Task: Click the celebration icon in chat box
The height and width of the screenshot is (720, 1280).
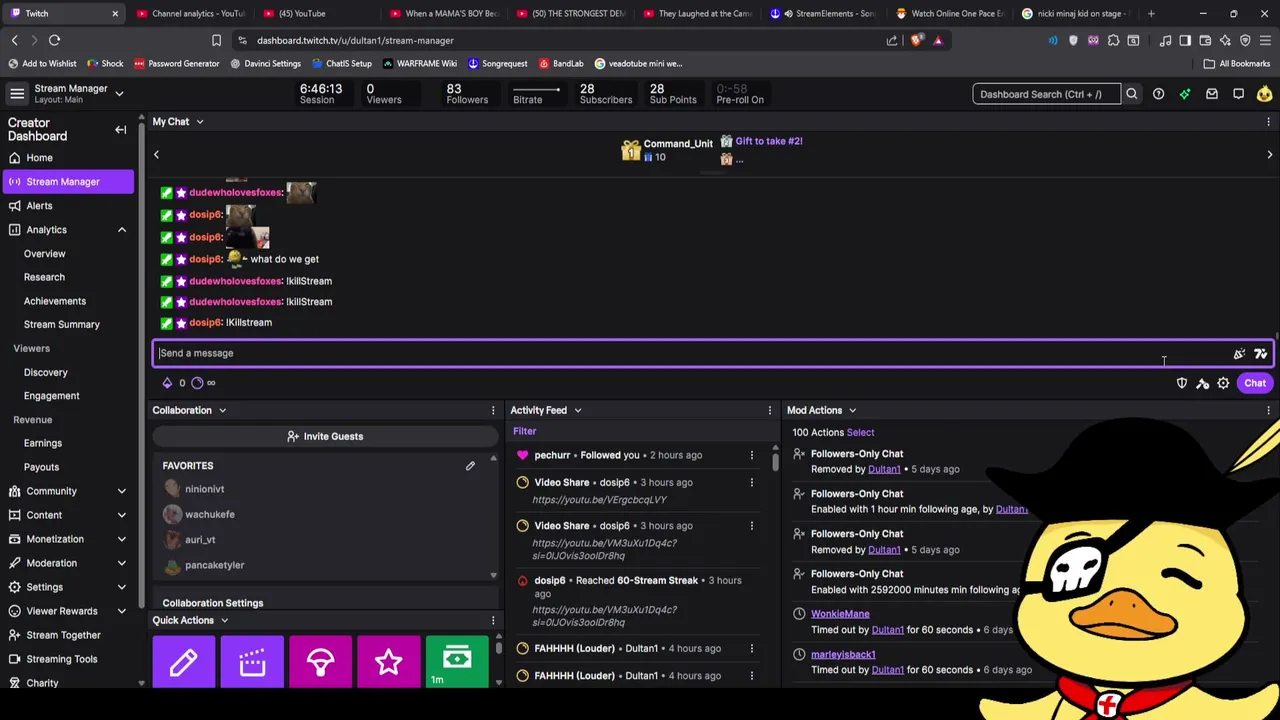Action: [1239, 353]
